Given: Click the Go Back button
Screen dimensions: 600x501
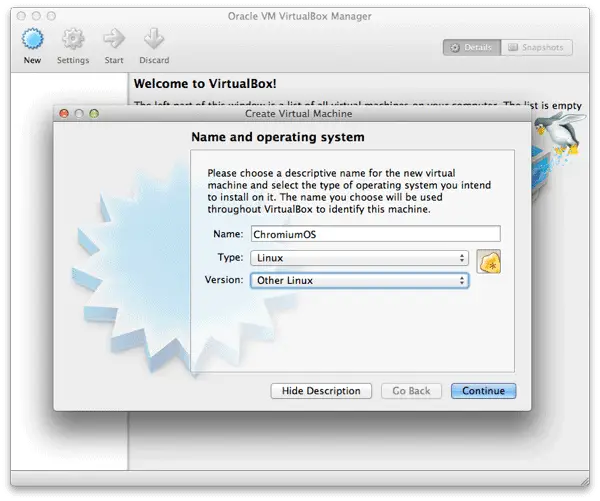Looking at the screenshot, I should point(411,391).
